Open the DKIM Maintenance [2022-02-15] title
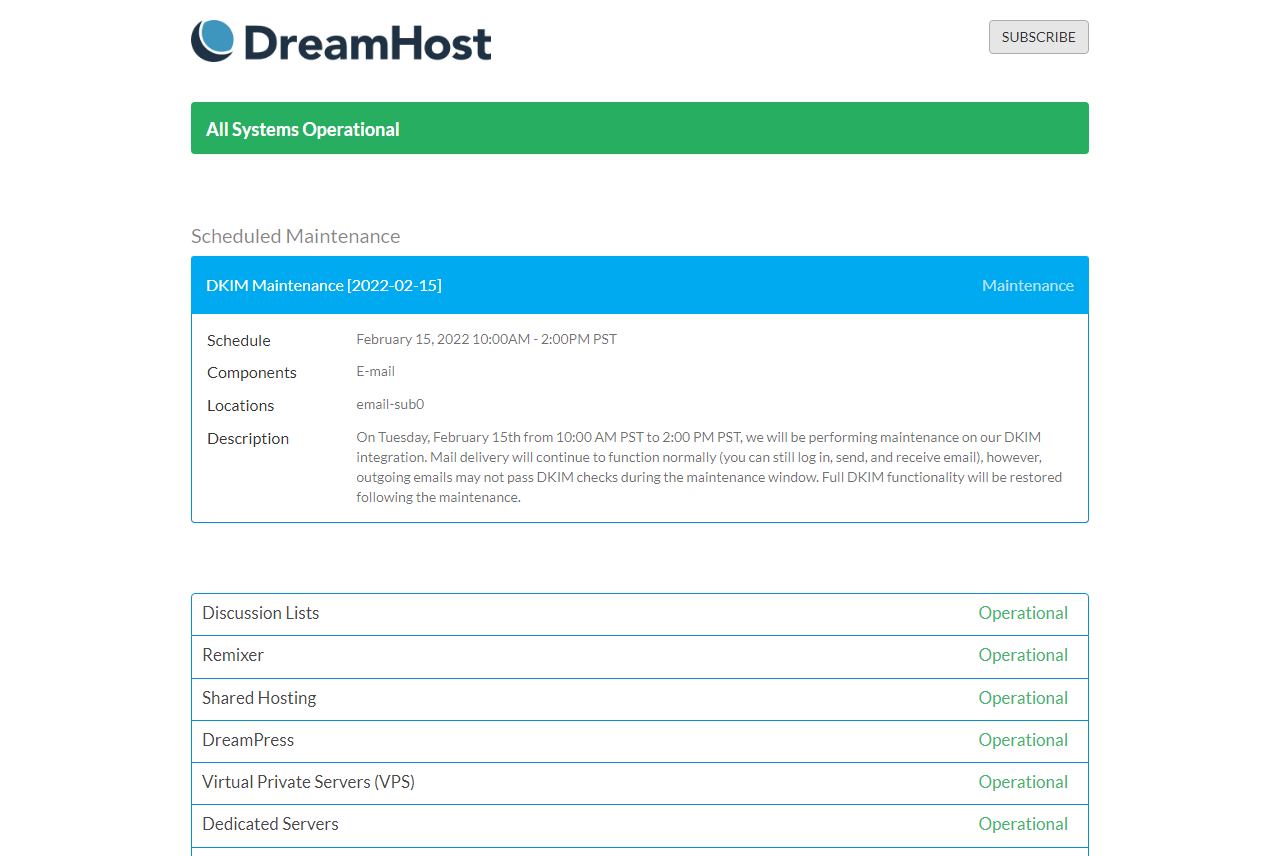This screenshot has height=856, width=1280. click(x=324, y=285)
